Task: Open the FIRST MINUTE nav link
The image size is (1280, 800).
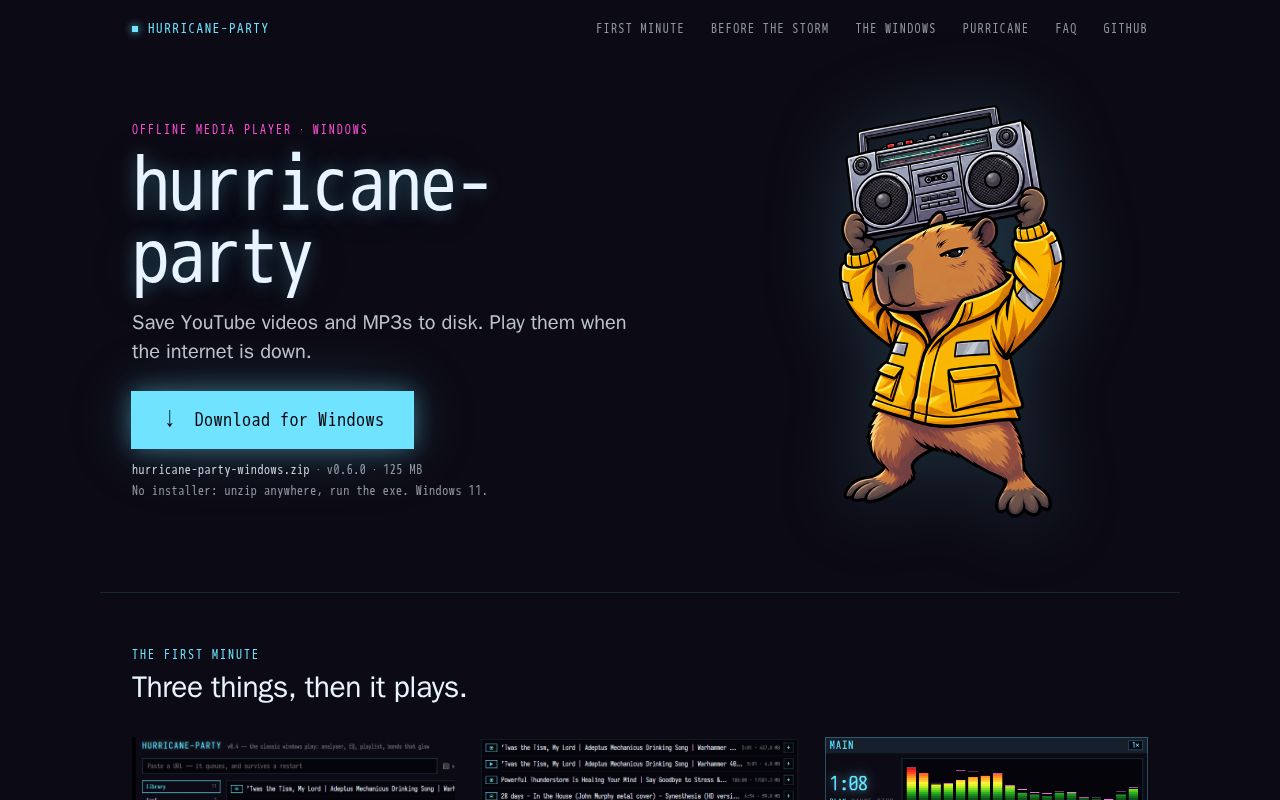Action: [x=640, y=29]
